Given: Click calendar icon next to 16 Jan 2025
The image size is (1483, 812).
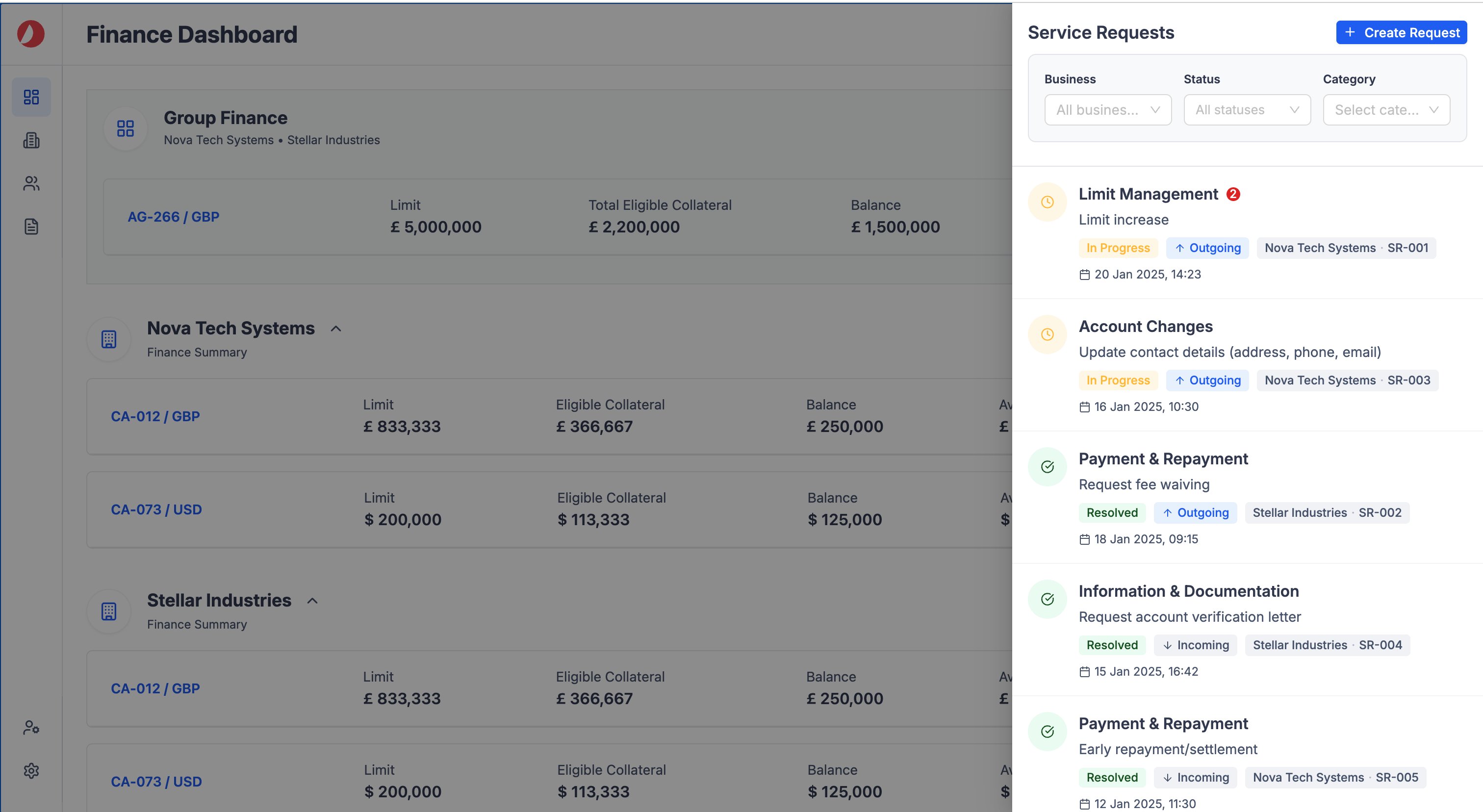Looking at the screenshot, I should coord(1085,407).
